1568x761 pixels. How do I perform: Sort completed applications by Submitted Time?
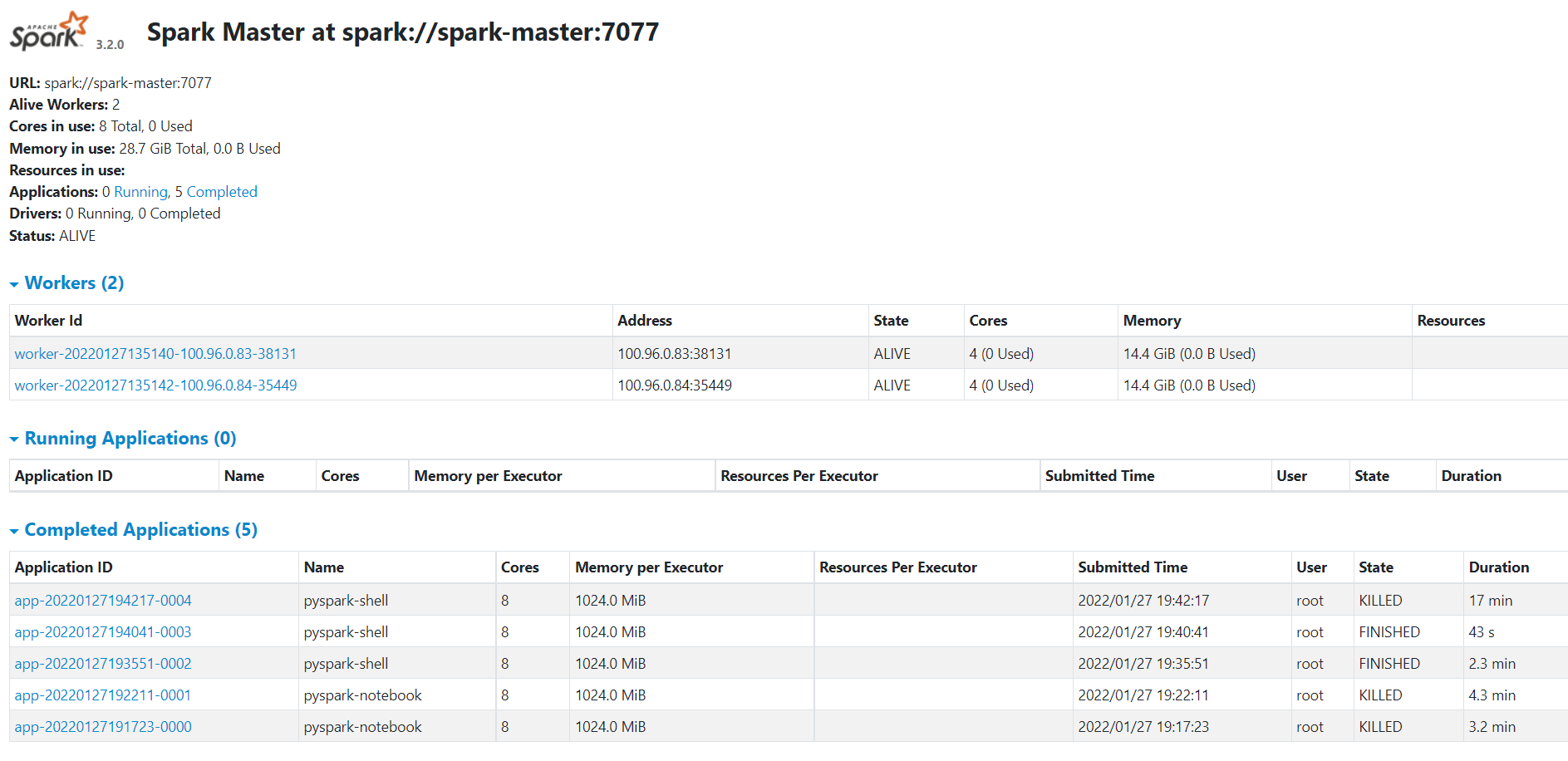[1133, 567]
